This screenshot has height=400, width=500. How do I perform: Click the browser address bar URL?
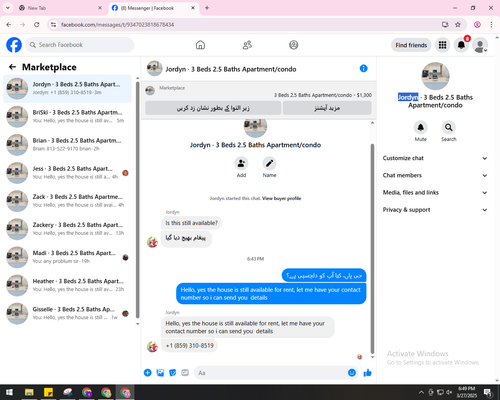[118, 25]
